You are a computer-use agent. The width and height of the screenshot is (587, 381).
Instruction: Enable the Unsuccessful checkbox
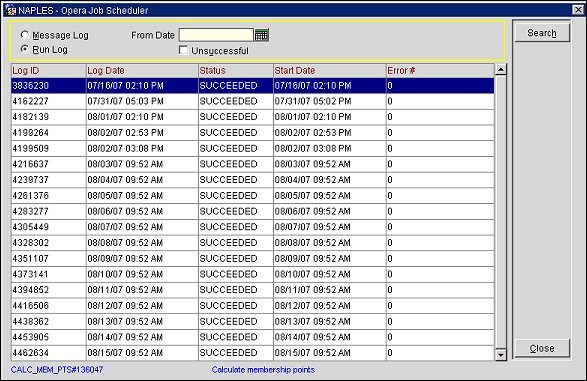183,50
